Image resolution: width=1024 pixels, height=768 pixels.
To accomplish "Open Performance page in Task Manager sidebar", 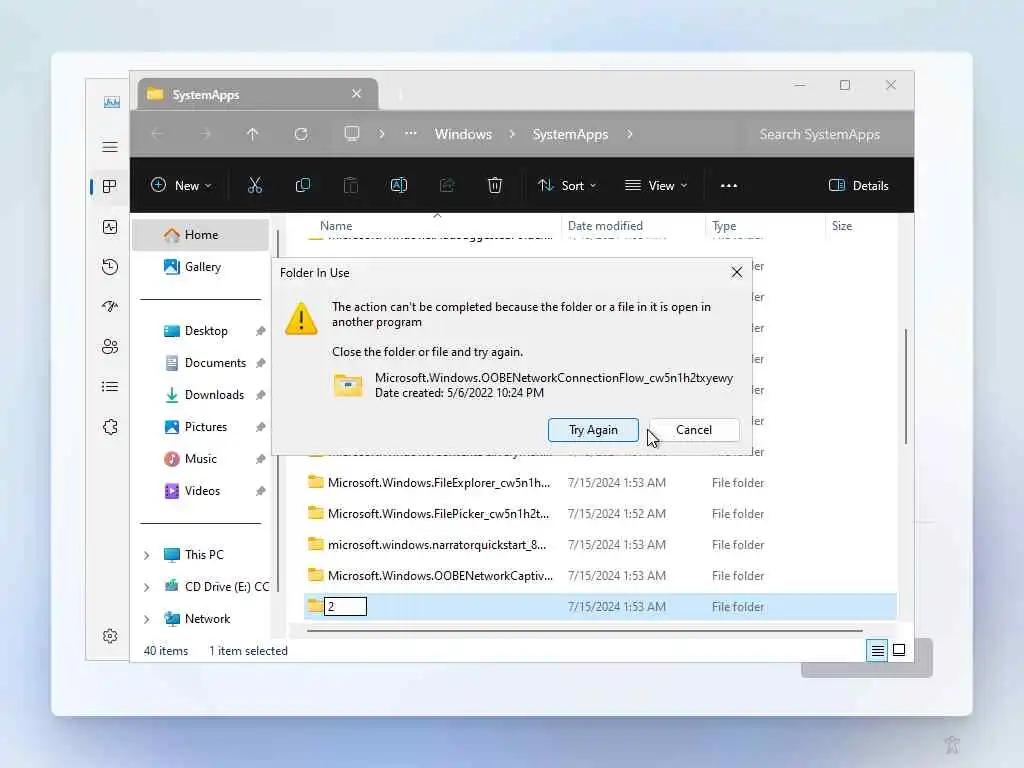I will 110,227.
